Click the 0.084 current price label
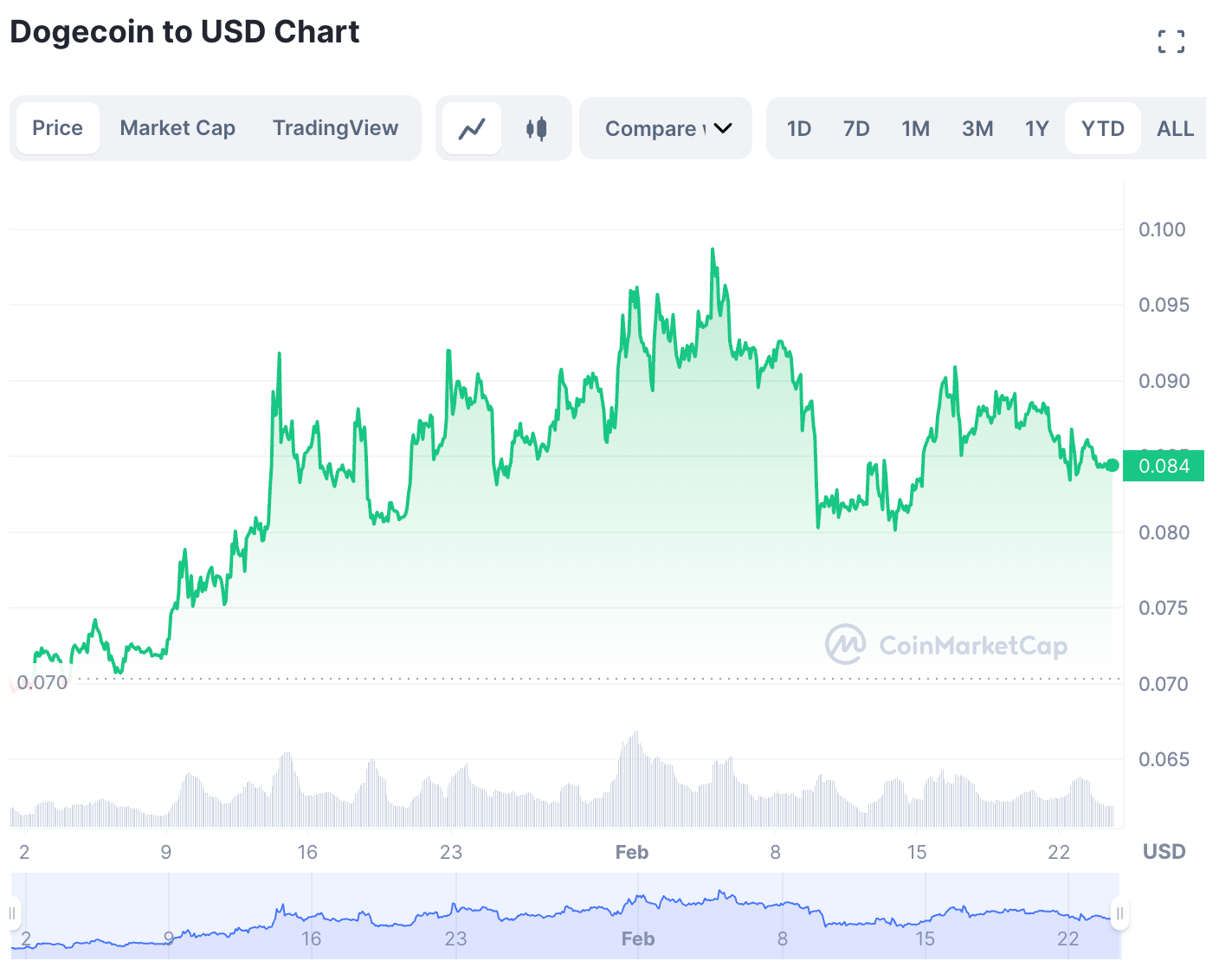 click(1164, 466)
